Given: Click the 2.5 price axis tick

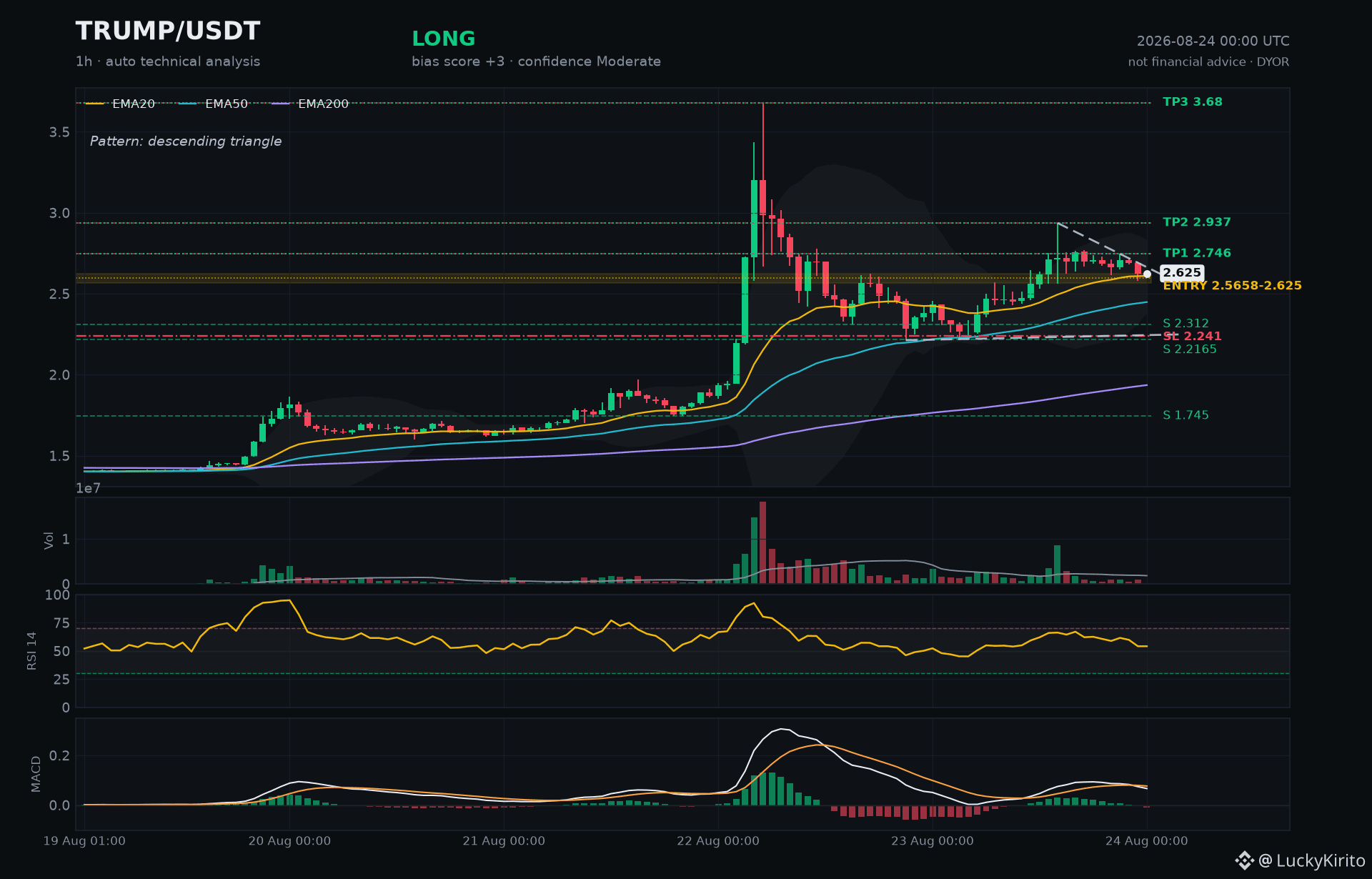Looking at the screenshot, I should click(59, 294).
